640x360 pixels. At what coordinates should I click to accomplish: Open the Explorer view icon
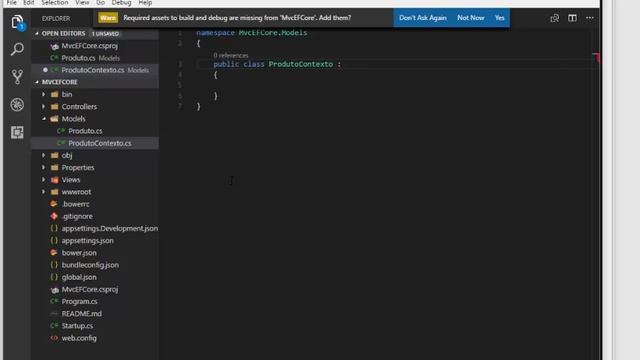point(17,22)
